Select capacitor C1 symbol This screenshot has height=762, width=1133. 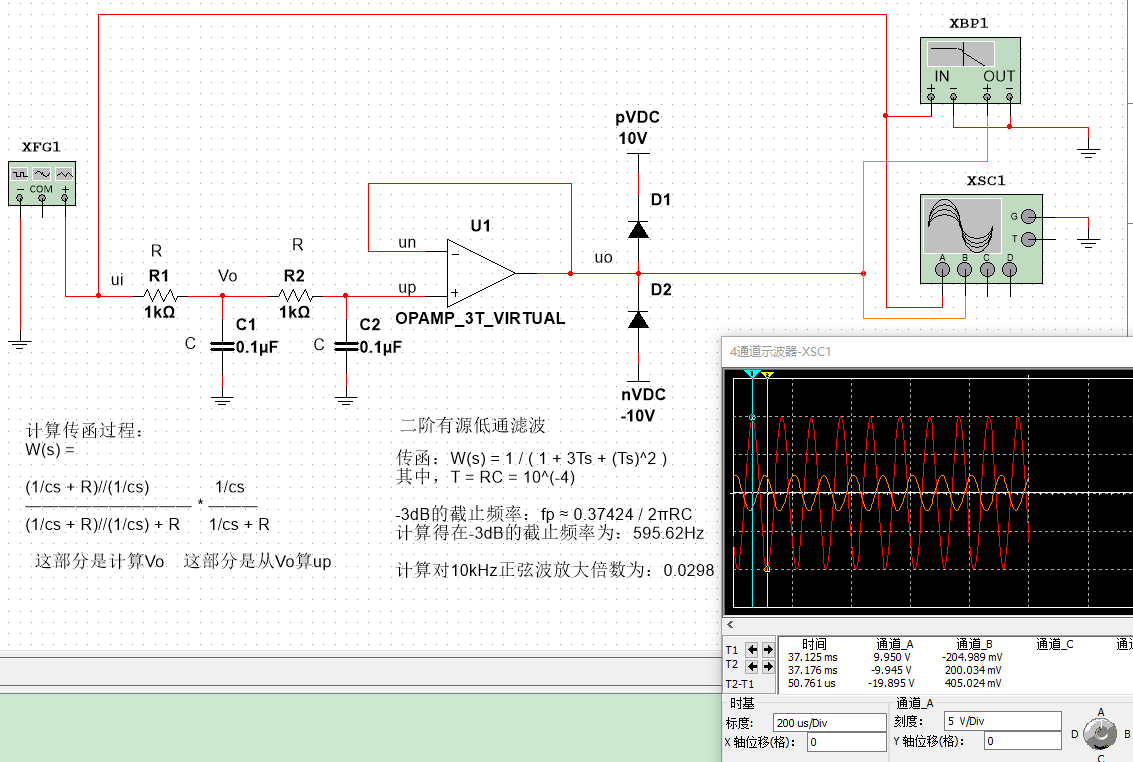(222, 346)
